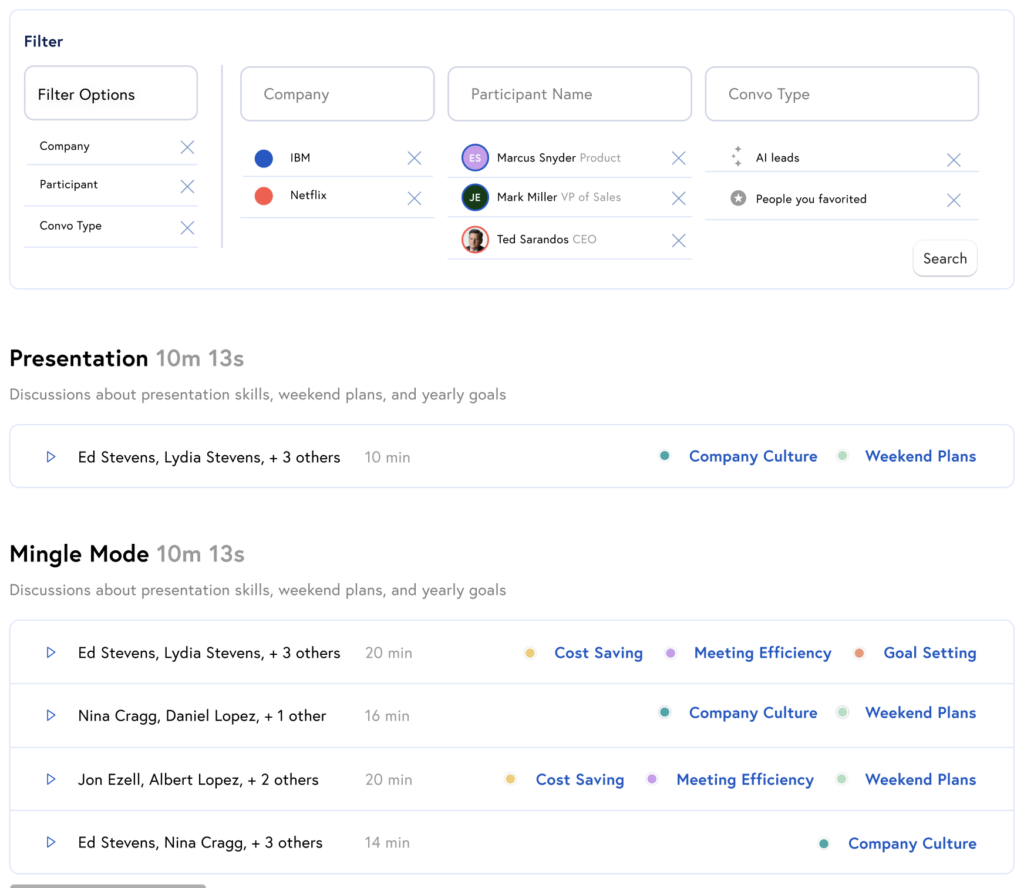Expand the Nina Cragg, Daniel Lopez conversation
This screenshot has width=1024, height=888.
click(x=51, y=716)
